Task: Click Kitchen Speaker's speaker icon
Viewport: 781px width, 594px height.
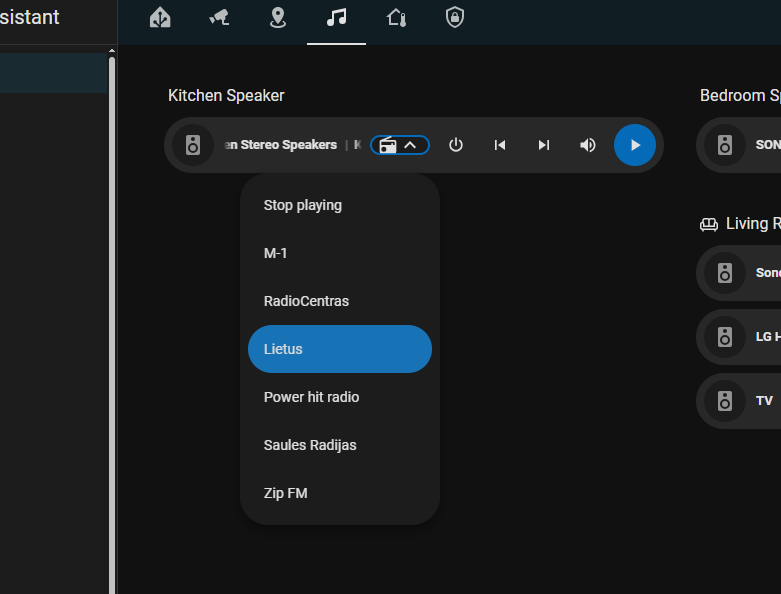Action: click(193, 145)
